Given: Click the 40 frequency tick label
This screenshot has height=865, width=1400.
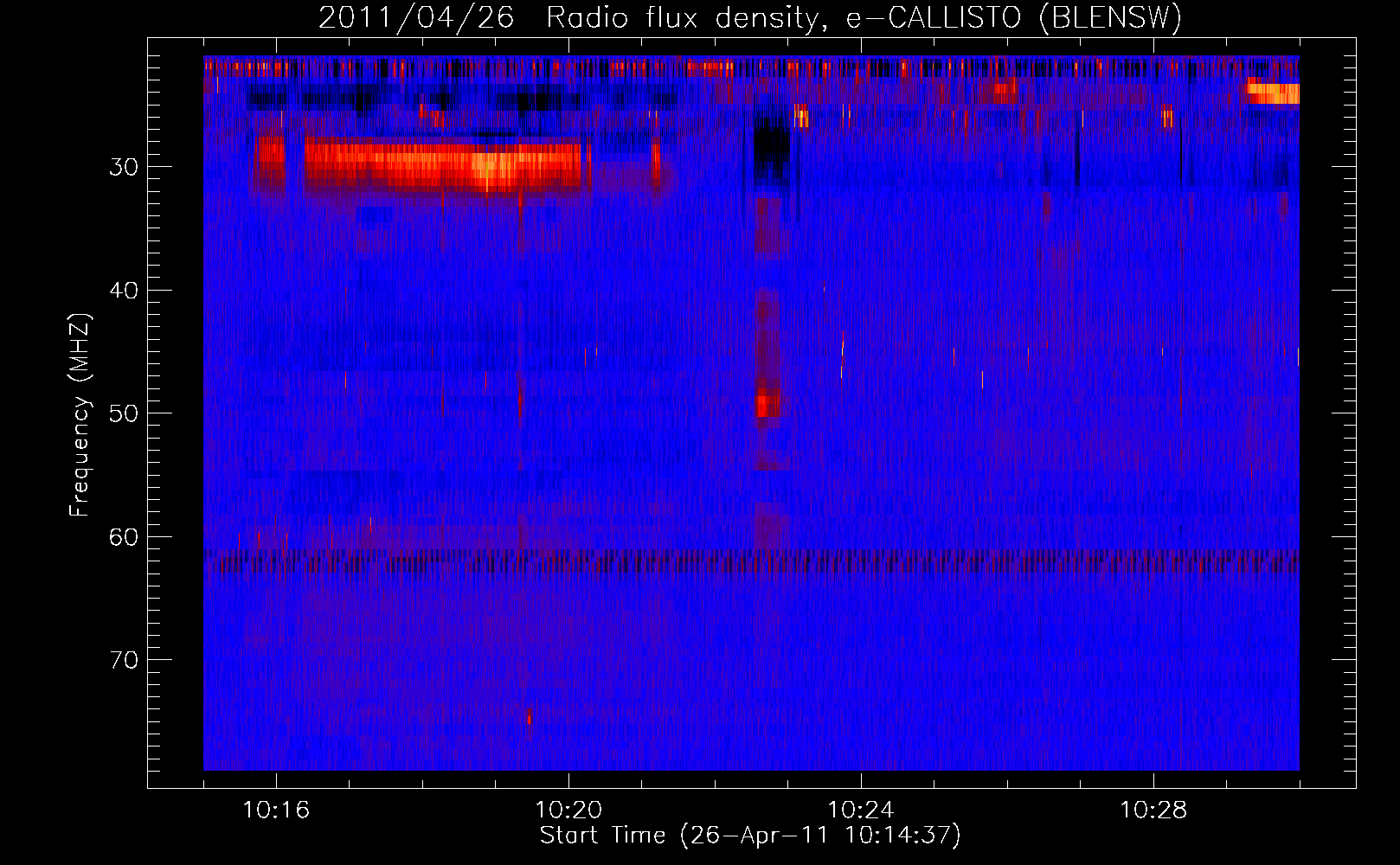Looking at the screenshot, I should 124,291.
